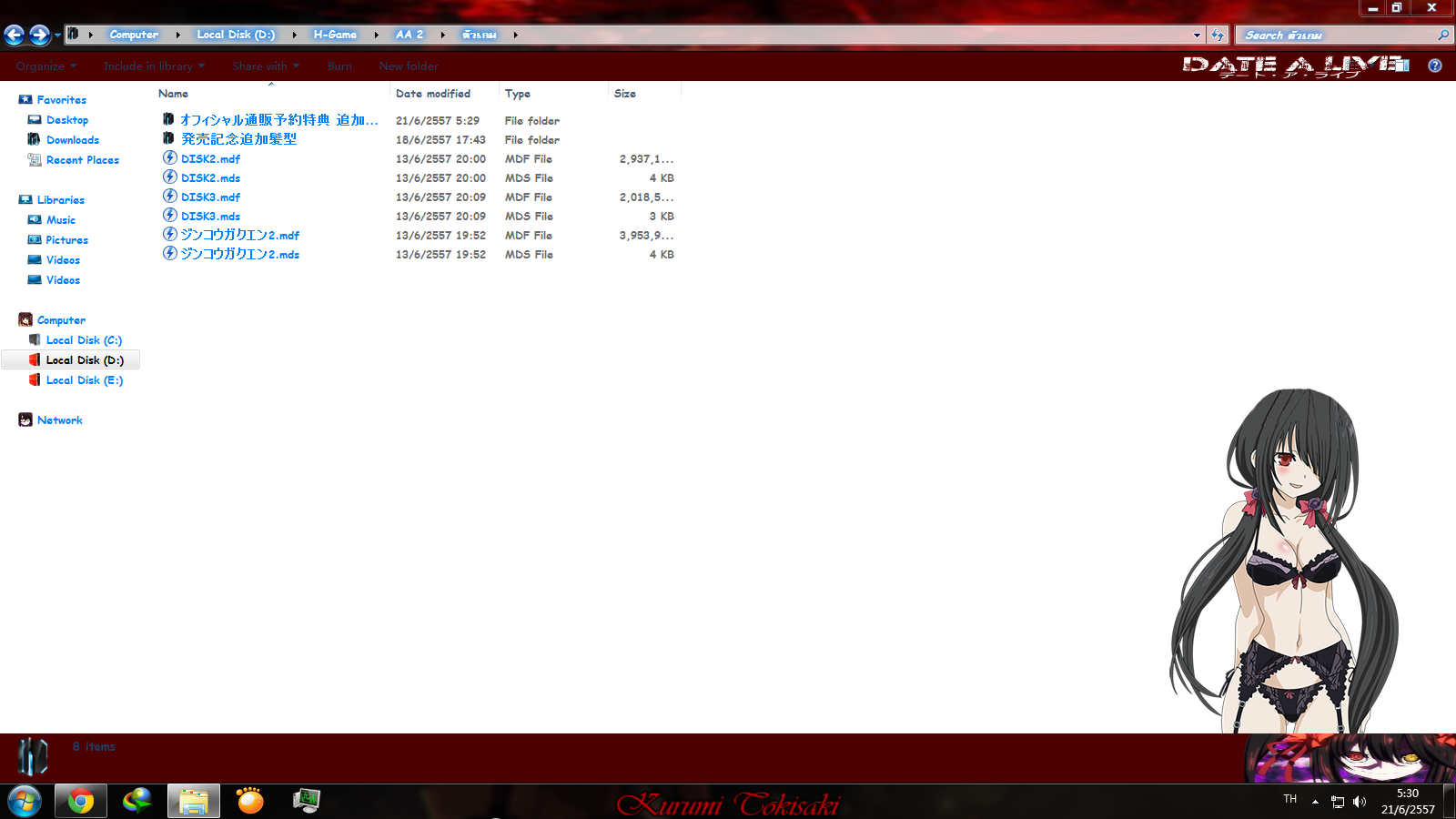Open Explorer help via the question mark icon
This screenshot has height=819, width=1456.
pyautogui.click(x=1435, y=66)
